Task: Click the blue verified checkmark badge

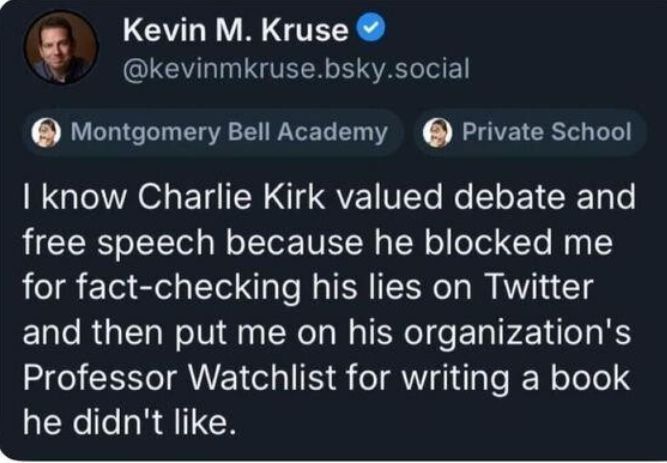Action: tap(370, 31)
